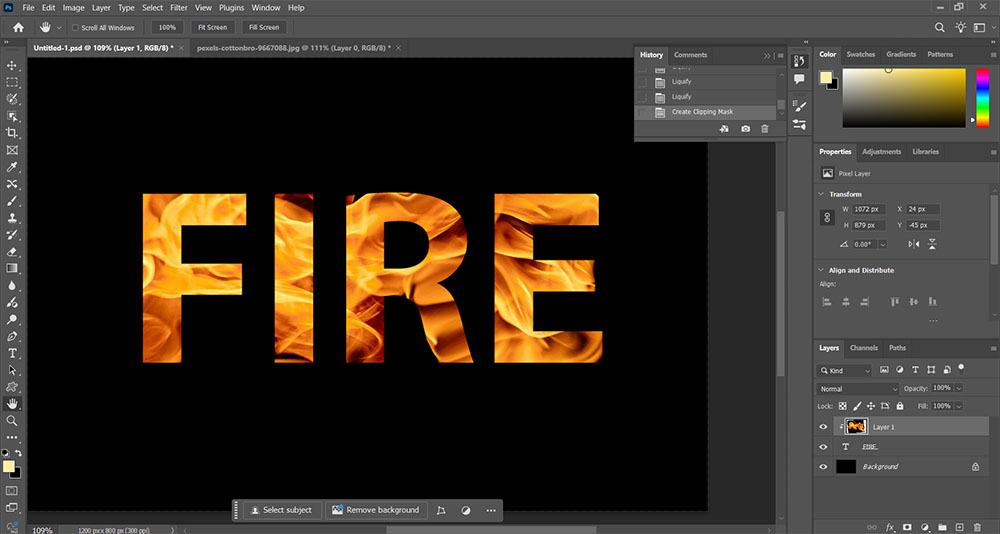Toggle lock image pixels brush icon
This screenshot has width=1000, height=534.
(x=857, y=406)
